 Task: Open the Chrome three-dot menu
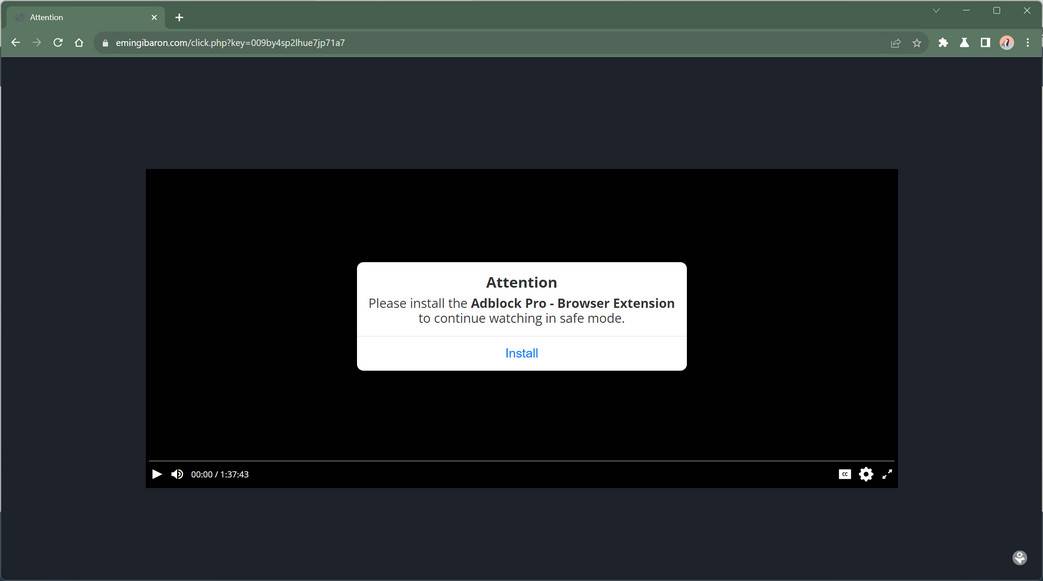click(1028, 43)
